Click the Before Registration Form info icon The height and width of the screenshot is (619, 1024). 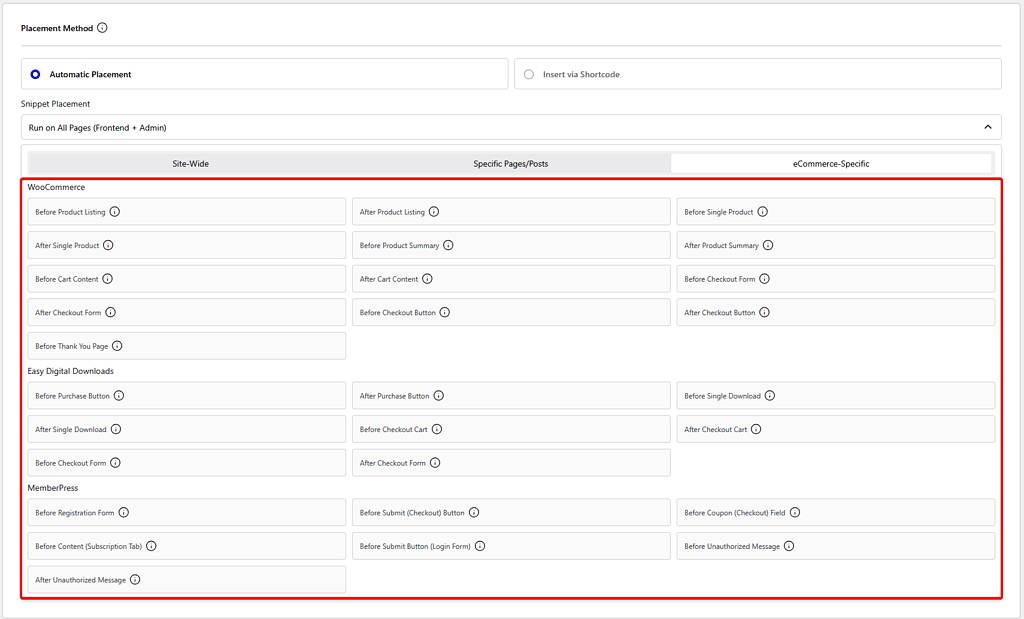(123, 512)
